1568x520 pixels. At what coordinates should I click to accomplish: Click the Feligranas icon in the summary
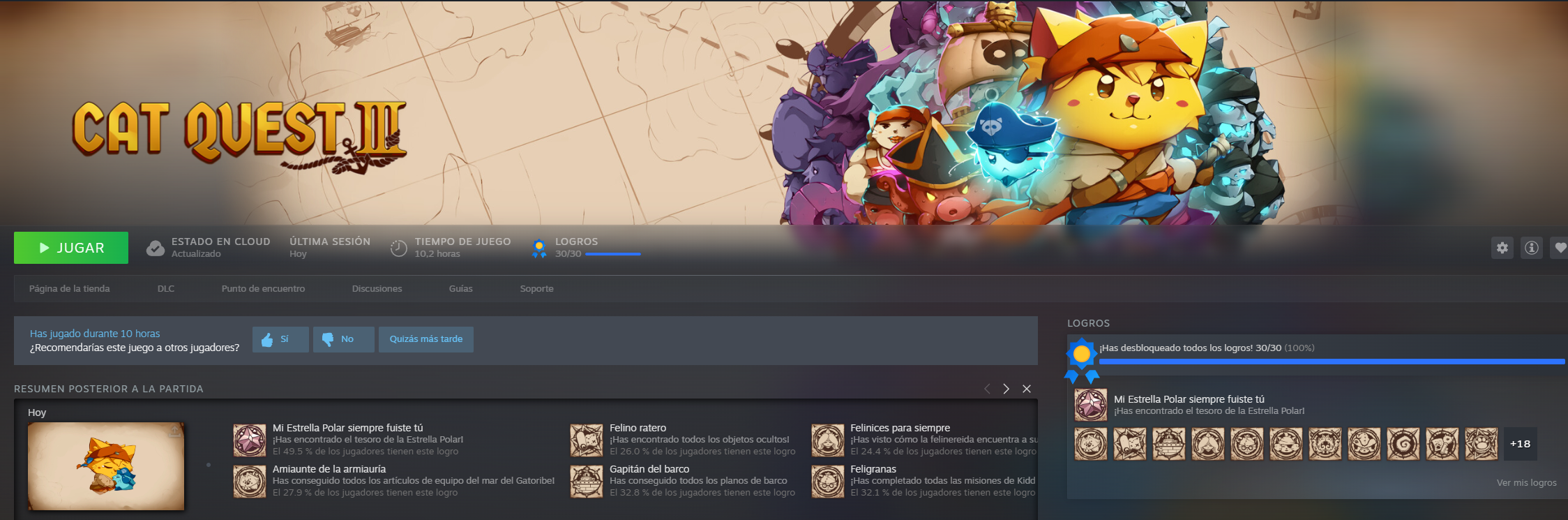tap(828, 481)
